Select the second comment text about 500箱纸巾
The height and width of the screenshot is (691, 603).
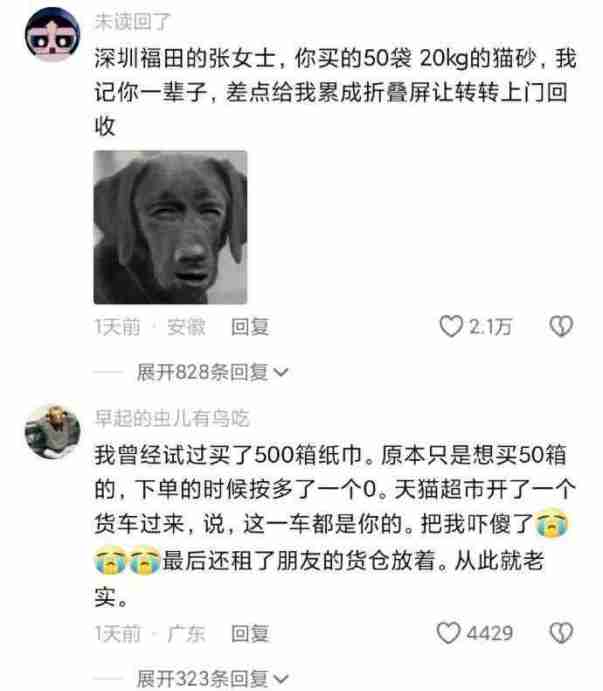335,525
